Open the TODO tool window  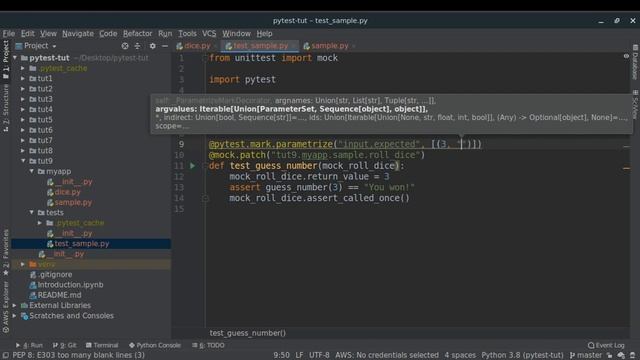pyautogui.click(x=208, y=345)
